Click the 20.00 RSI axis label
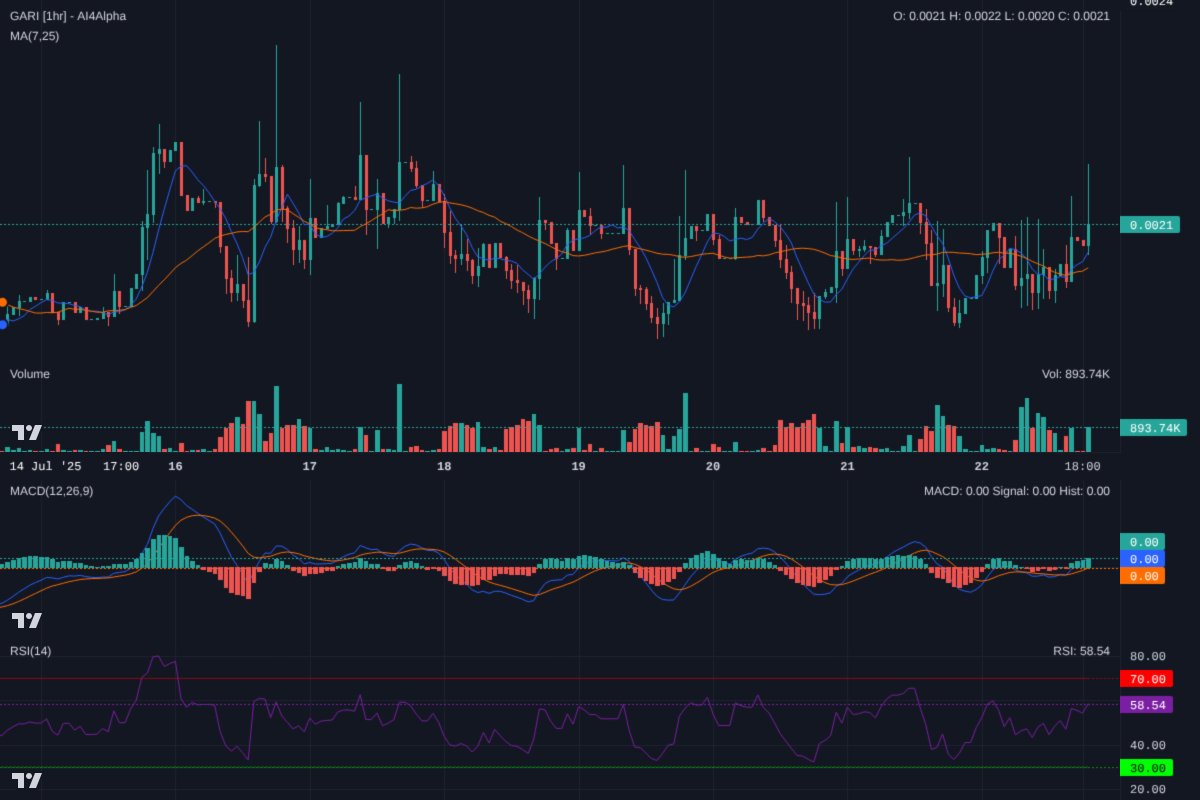 point(1148,790)
